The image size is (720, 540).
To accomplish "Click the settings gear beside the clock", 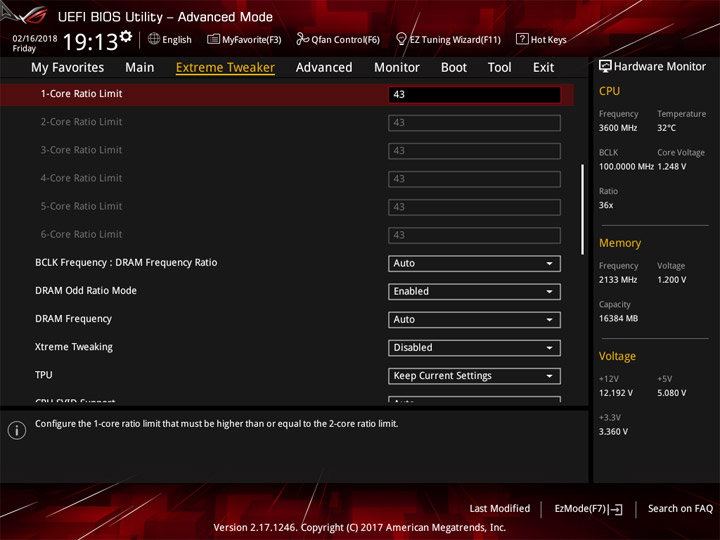I will [126, 36].
